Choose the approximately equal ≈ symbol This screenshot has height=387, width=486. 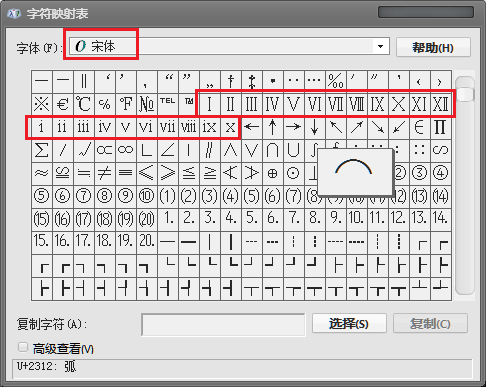(x=42, y=173)
